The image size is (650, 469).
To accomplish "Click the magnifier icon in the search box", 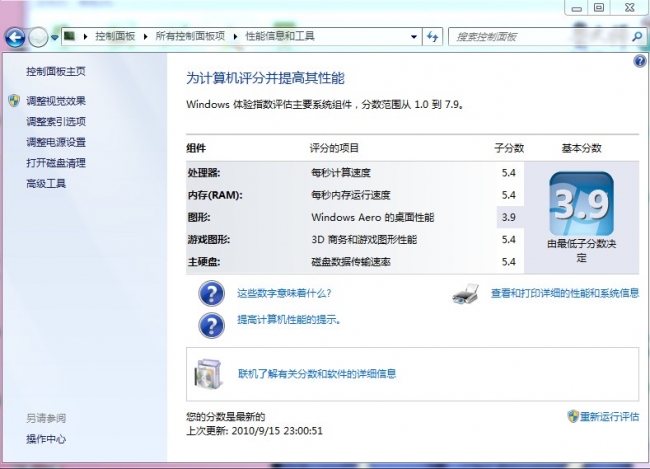I will [x=638, y=37].
